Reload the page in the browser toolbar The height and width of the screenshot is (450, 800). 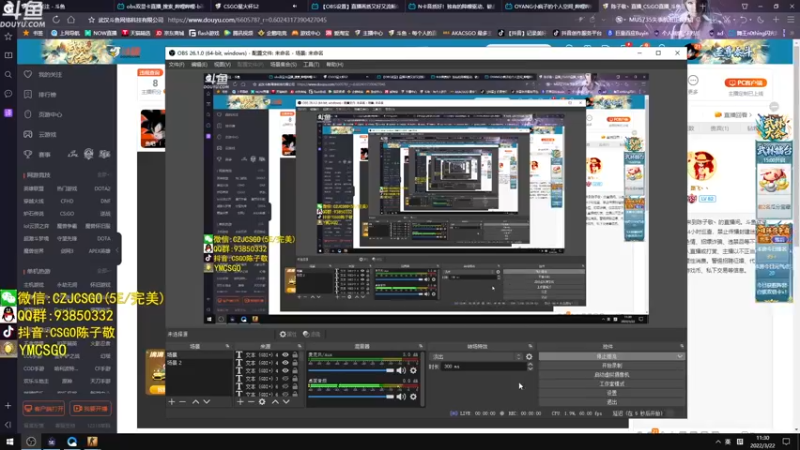56,19
